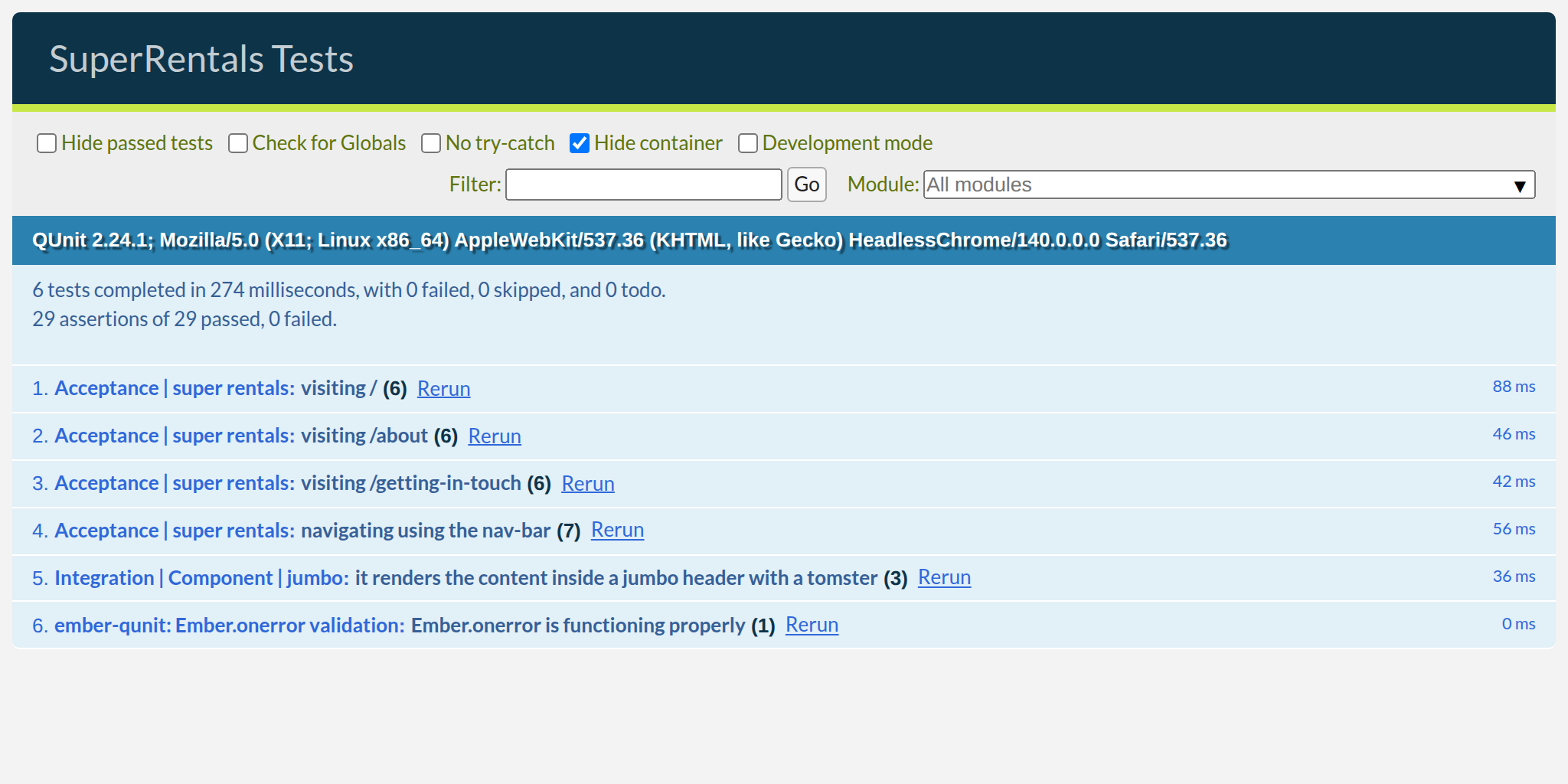Viewport: 1568px width, 784px height.
Task: Rerun the visiting /getting-in-touch test
Action: 587,484
